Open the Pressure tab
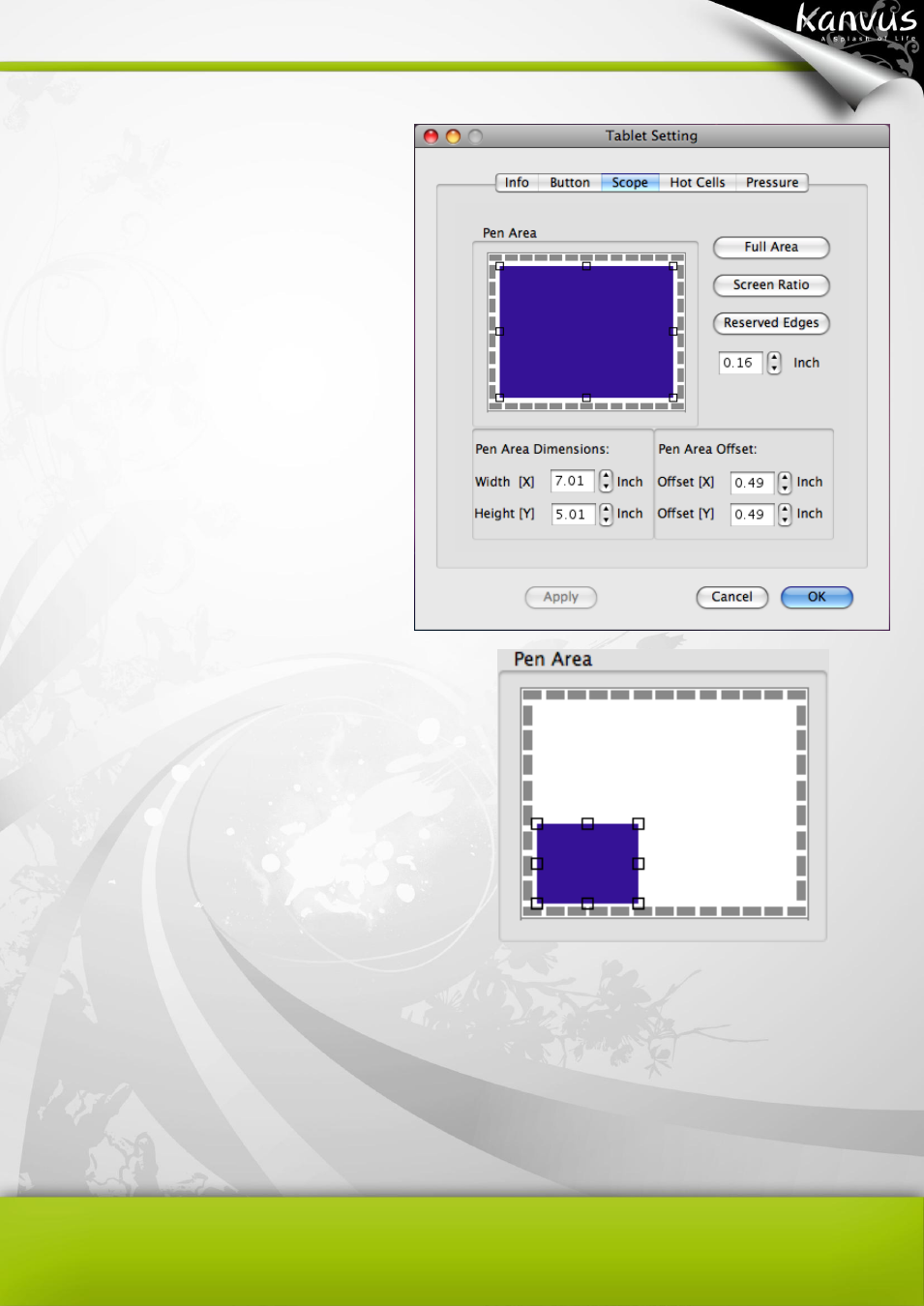The width and height of the screenshot is (924, 1306). point(772,182)
